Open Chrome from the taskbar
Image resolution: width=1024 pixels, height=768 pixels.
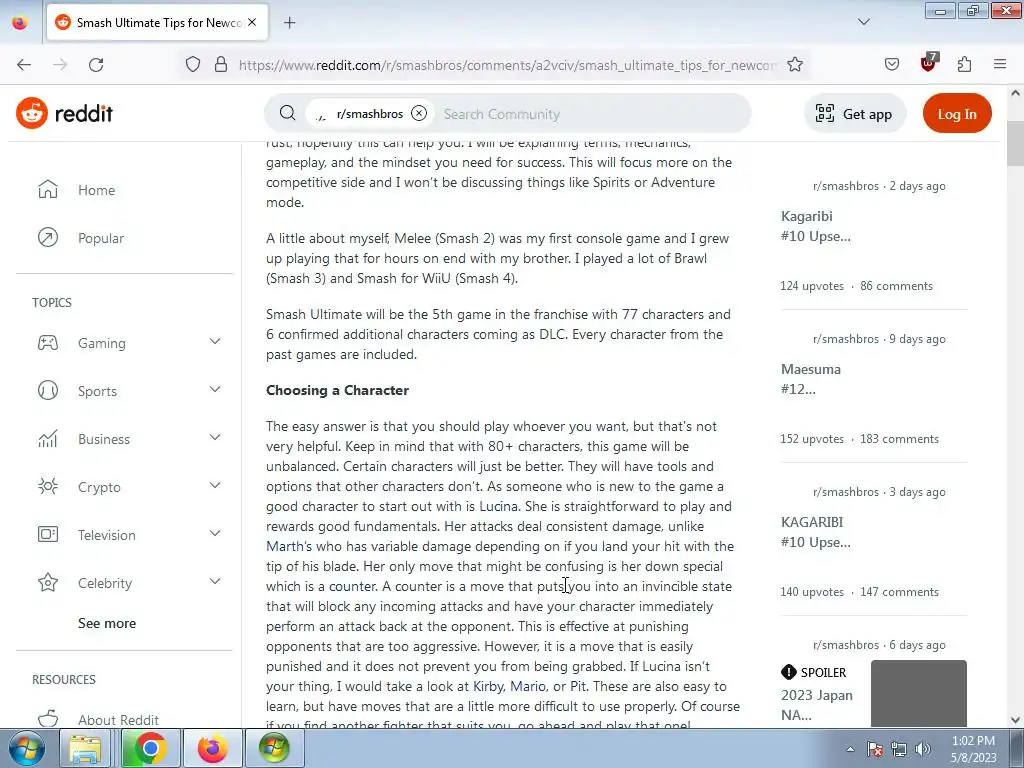(150, 748)
